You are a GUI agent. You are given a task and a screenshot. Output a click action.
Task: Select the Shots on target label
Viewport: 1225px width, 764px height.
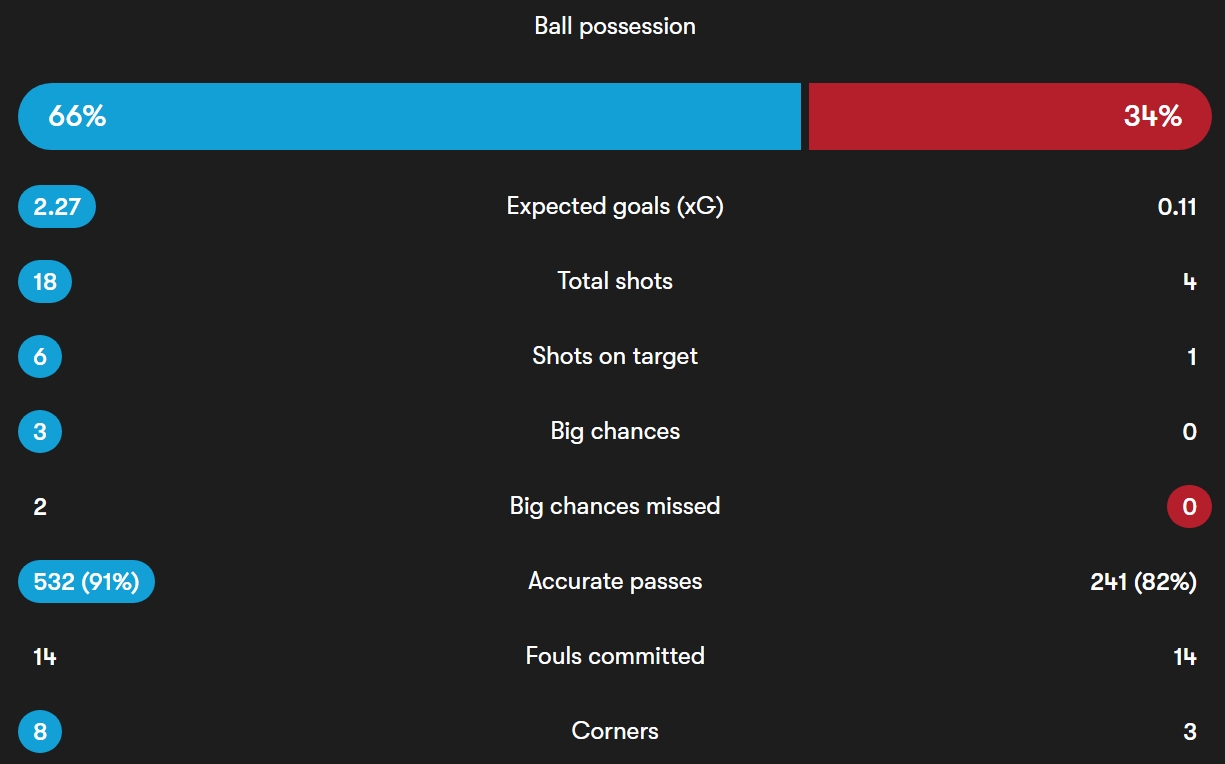pos(615,357)
